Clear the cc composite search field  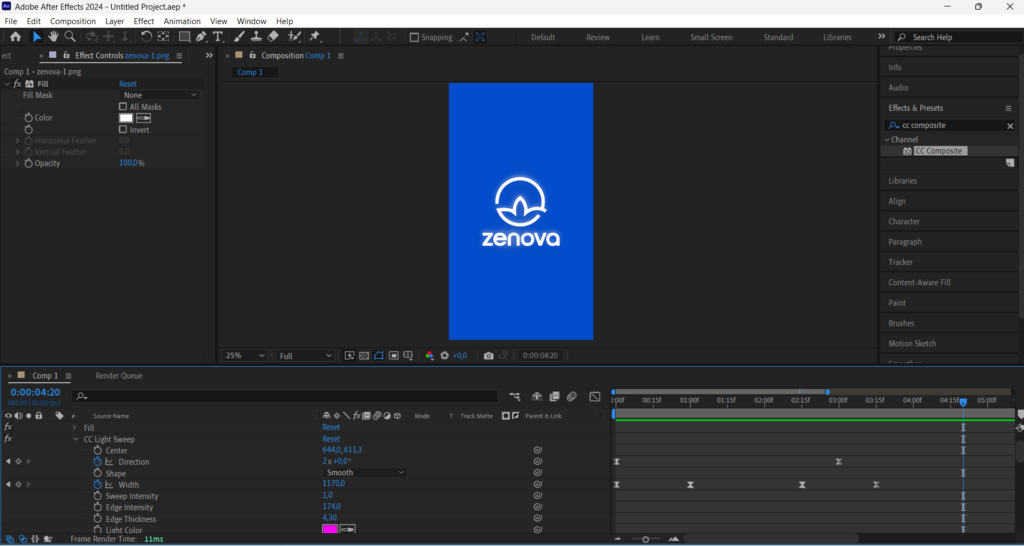pos(1010,126)
